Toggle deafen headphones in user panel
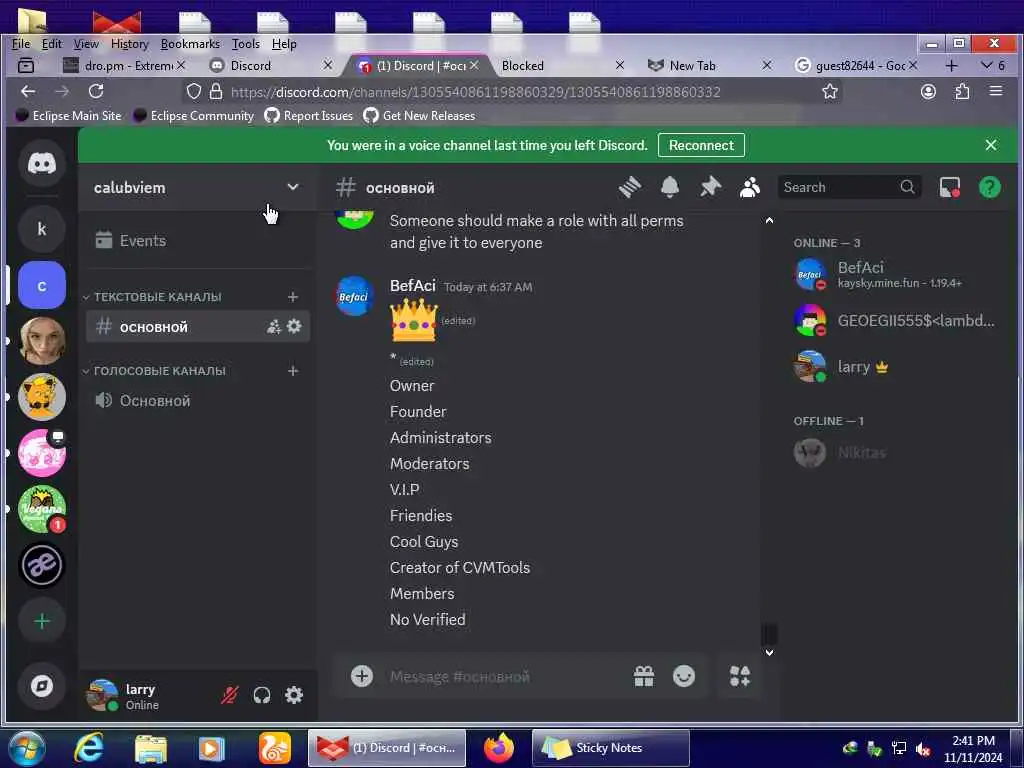 pyautogui.click(x=262, y=695)
